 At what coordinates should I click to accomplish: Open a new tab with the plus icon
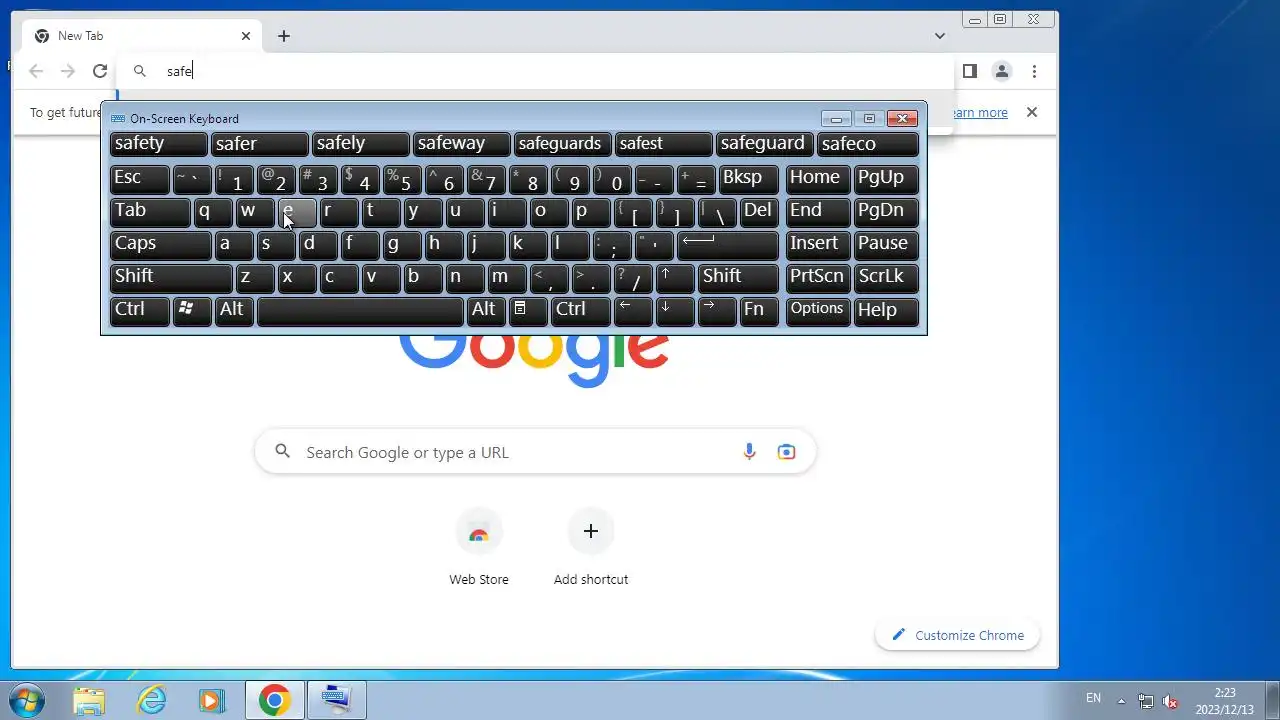[284, 36]
